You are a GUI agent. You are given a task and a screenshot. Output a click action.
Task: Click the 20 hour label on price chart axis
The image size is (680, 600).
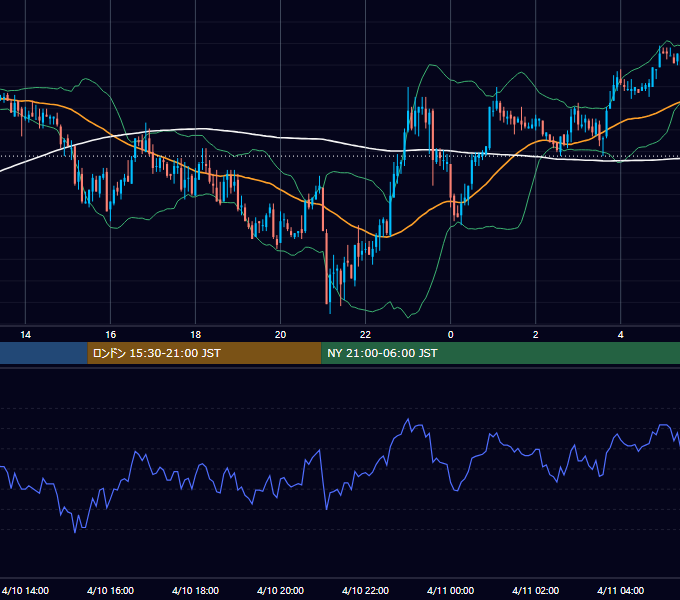(281, 335)
